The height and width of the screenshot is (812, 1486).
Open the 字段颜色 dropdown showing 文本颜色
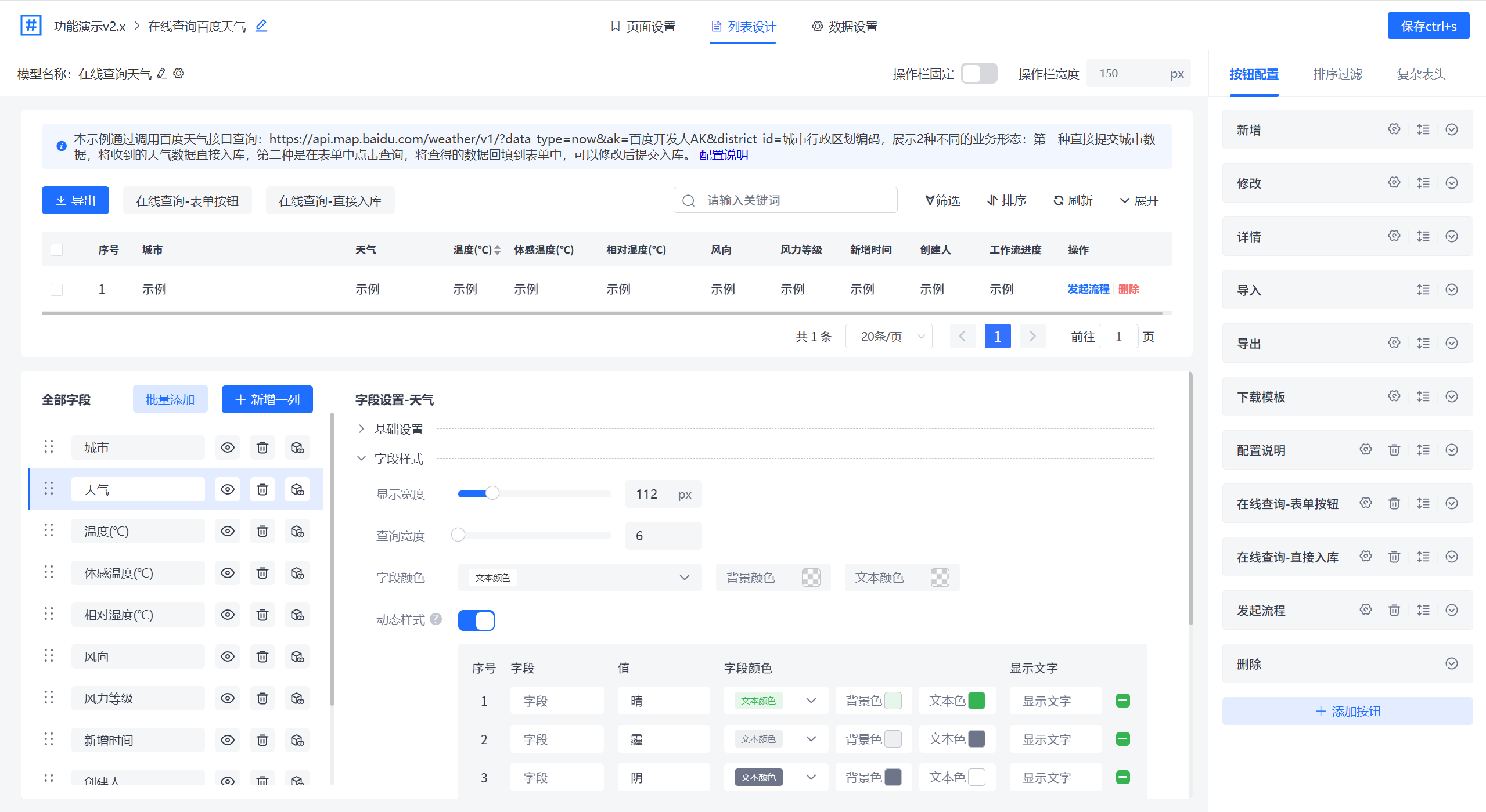[x=579, y=578]
